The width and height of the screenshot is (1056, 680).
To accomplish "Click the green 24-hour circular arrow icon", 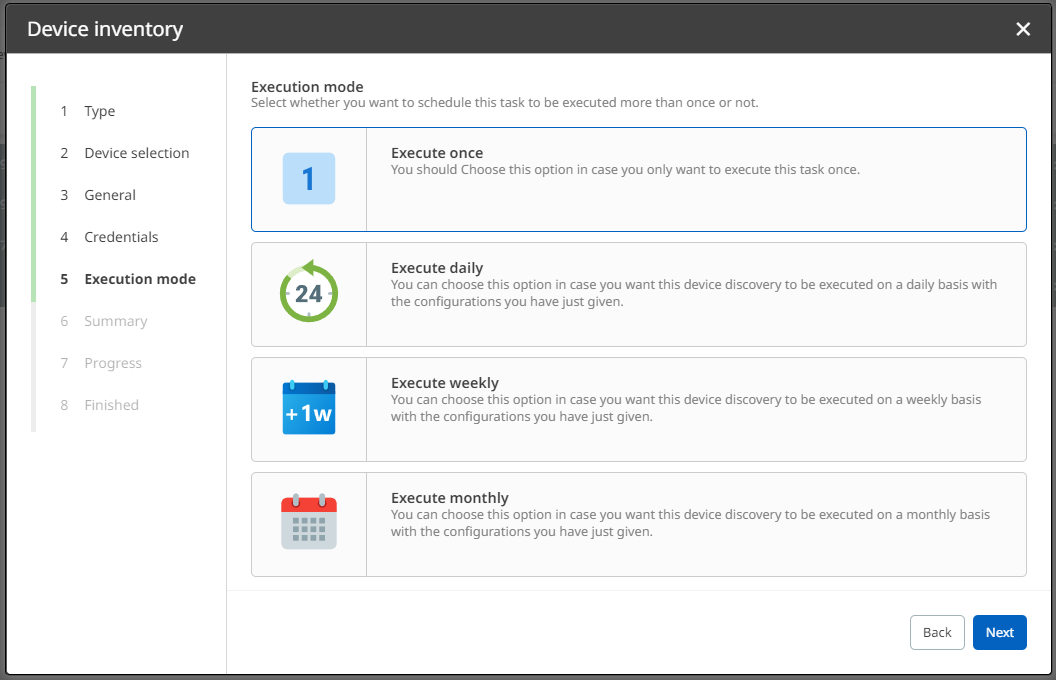I will coord(309,294).
